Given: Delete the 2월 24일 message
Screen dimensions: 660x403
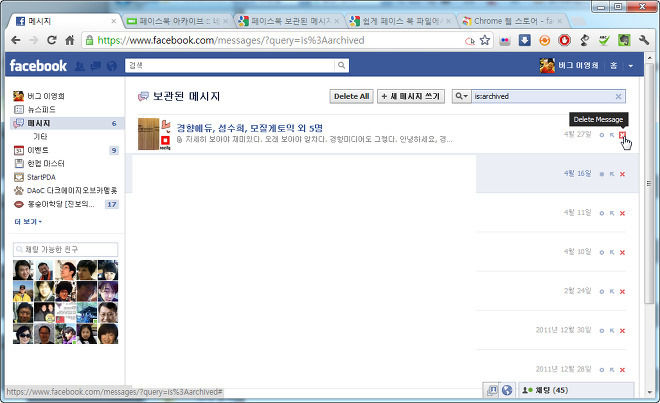Looking at the screenshot, I should tap(622, 291).
